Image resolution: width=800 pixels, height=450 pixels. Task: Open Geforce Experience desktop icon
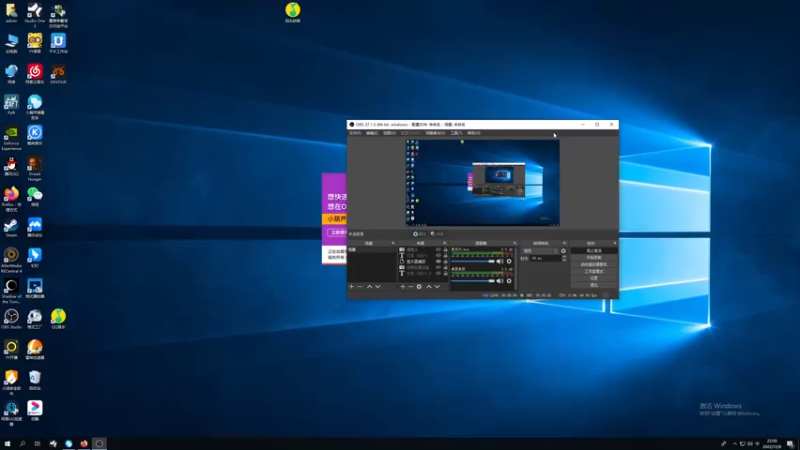pyautogui.click(x=11, y=138)
